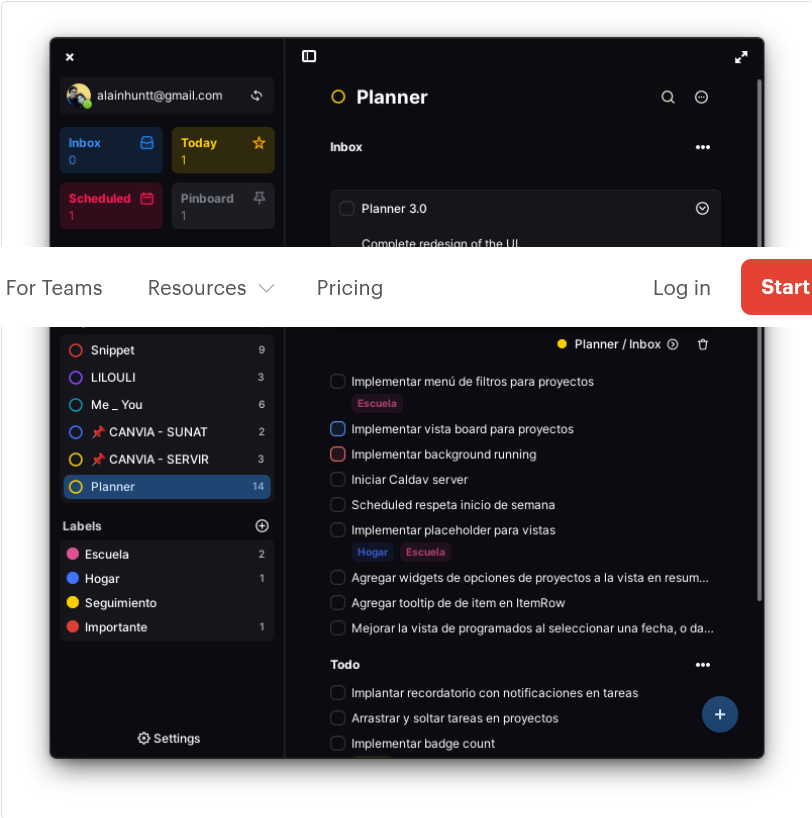The width and height of the screenshot is (812, 818).
Task: Delete selected tasks using the trash icon
Action: click(703, 343)
